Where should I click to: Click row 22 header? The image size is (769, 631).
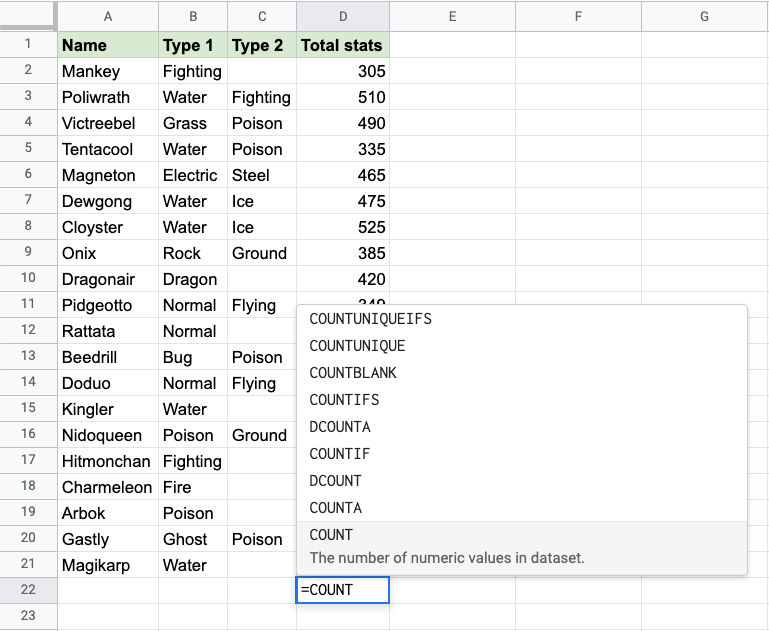28,590
